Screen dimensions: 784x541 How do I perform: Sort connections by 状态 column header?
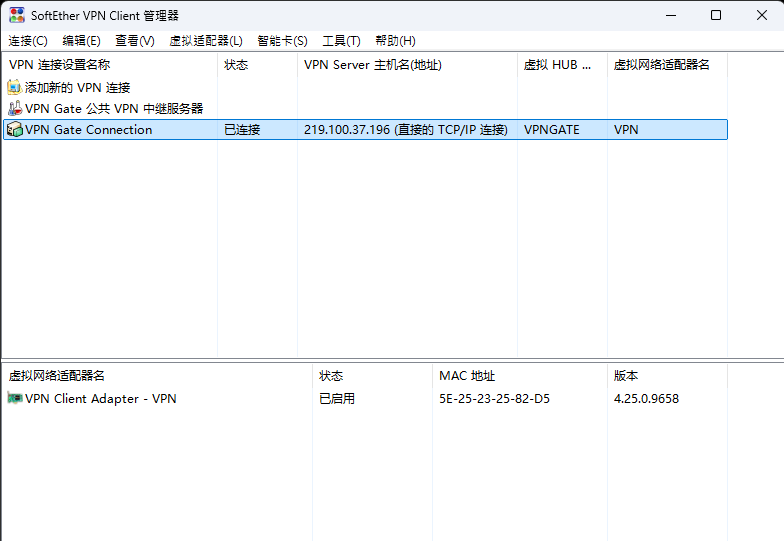[x=236, y=65]
